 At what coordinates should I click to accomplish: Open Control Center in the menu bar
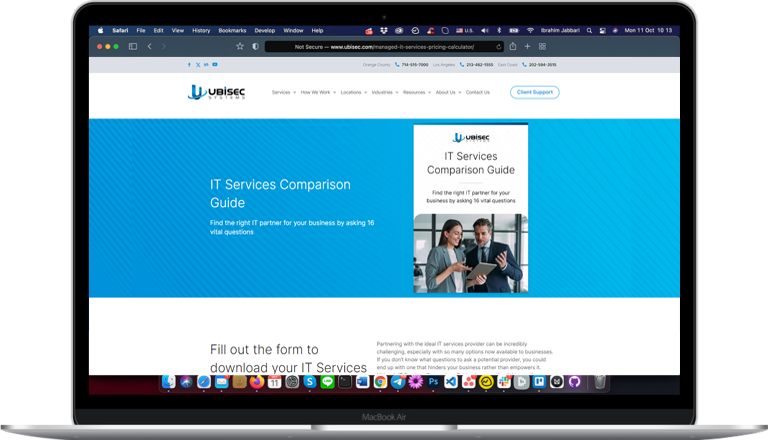tap(602, 30)
